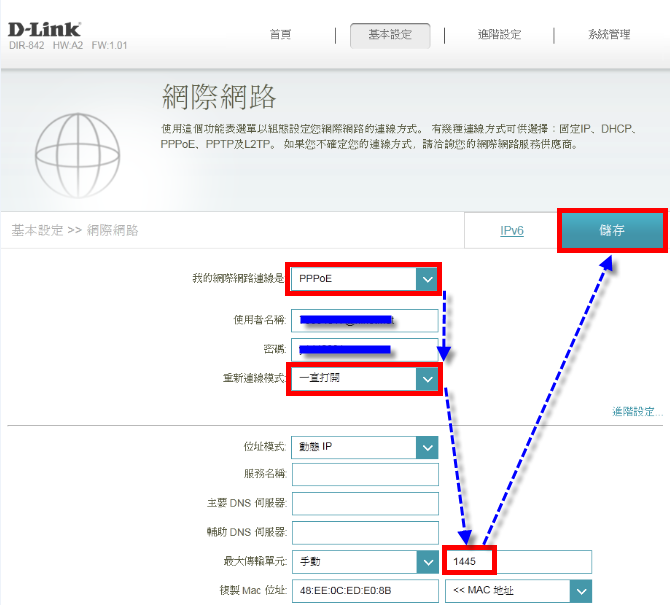670x605 pixels.
Task: Open the 首頁 home tab
Action: 281,35
